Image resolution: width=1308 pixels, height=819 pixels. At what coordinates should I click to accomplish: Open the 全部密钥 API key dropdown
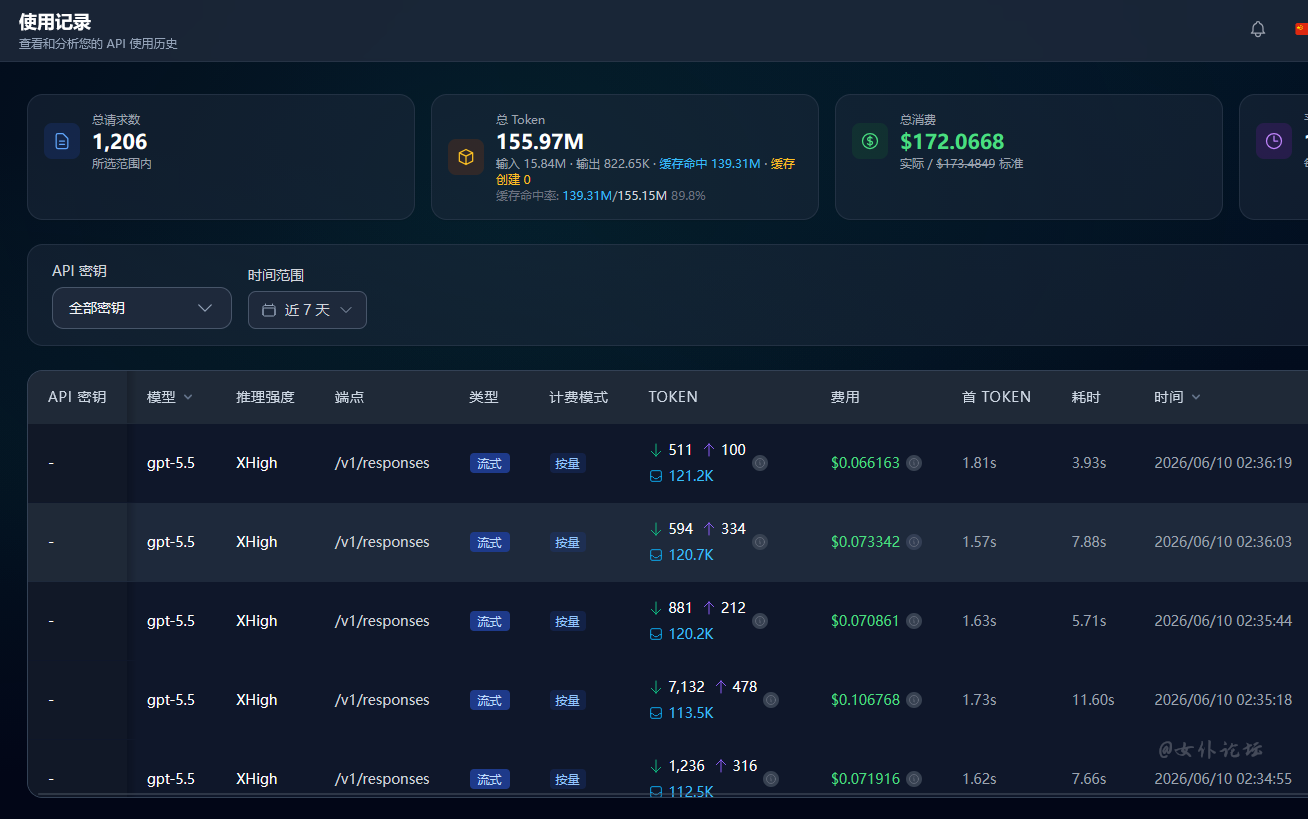click(x=142, y=308)
